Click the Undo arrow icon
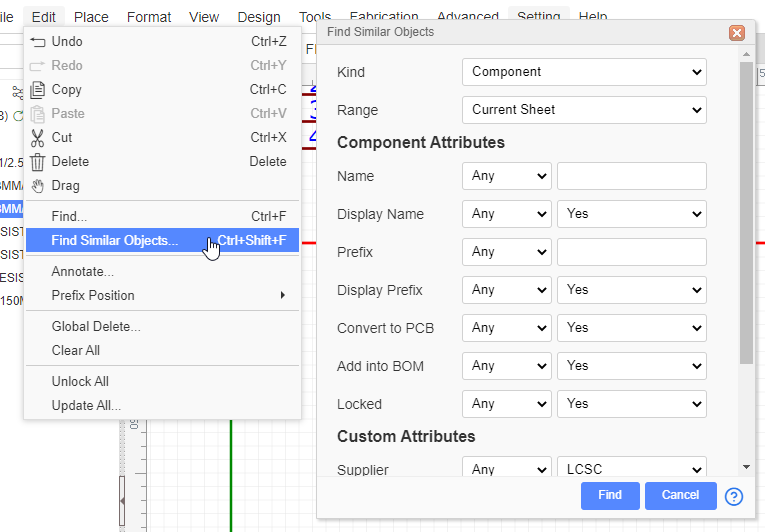This screenshot has height=532, width=765. [38, 42]
